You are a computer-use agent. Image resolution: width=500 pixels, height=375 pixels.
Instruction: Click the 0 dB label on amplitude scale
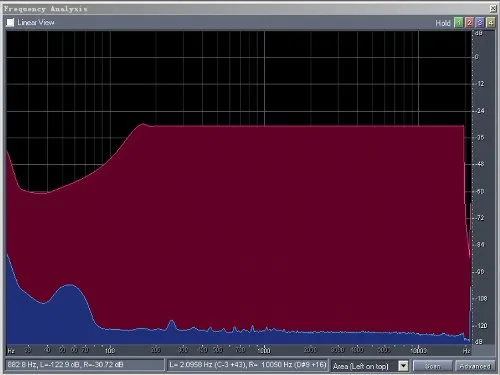pyautogui.click(x=477, y=57)
